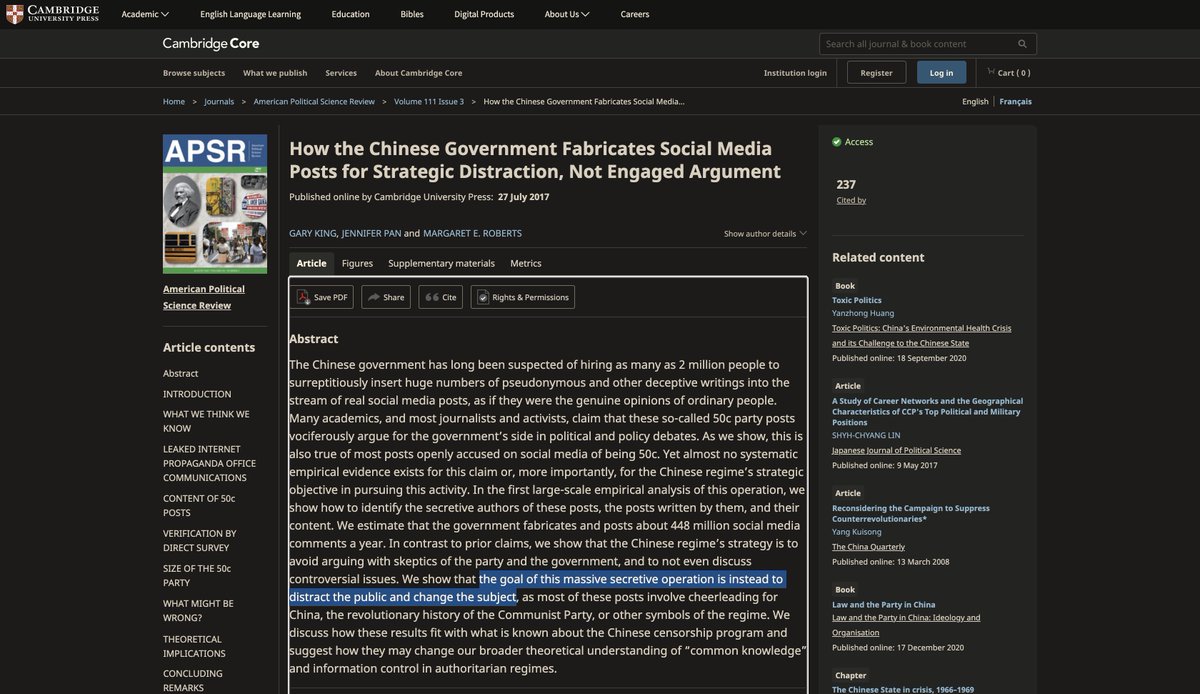Open Volume 111 Issue 3 breadcrumb
Image resolution: width=1200 pixels, height=694 pixels.
pos(429,101)
